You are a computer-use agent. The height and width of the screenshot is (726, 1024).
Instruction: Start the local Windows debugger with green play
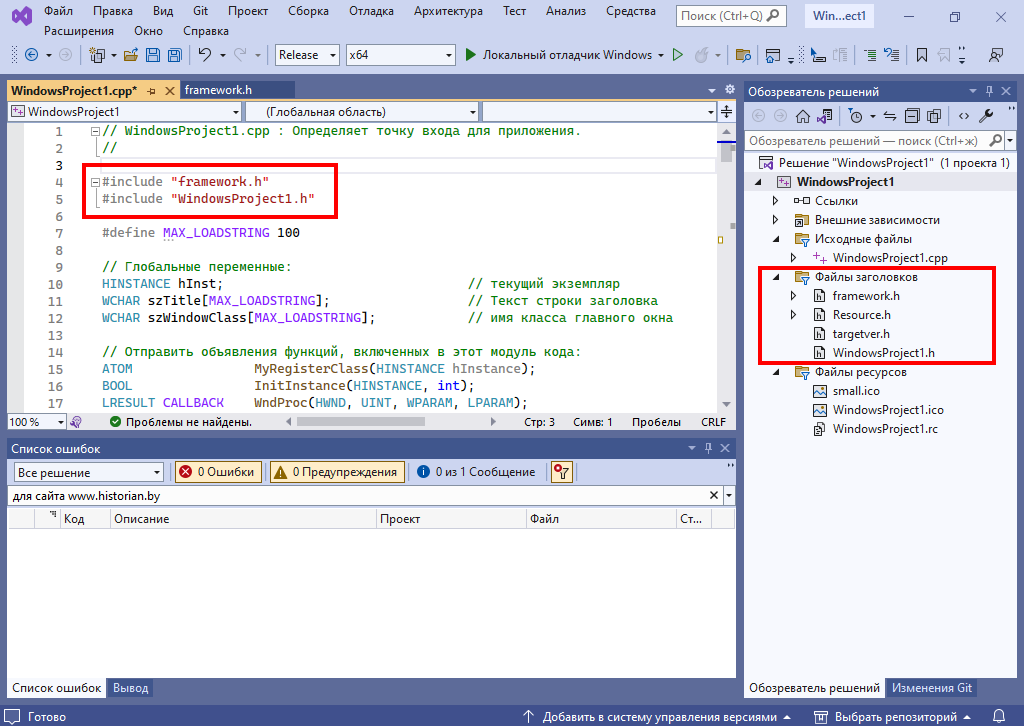[x=471, y=55]
